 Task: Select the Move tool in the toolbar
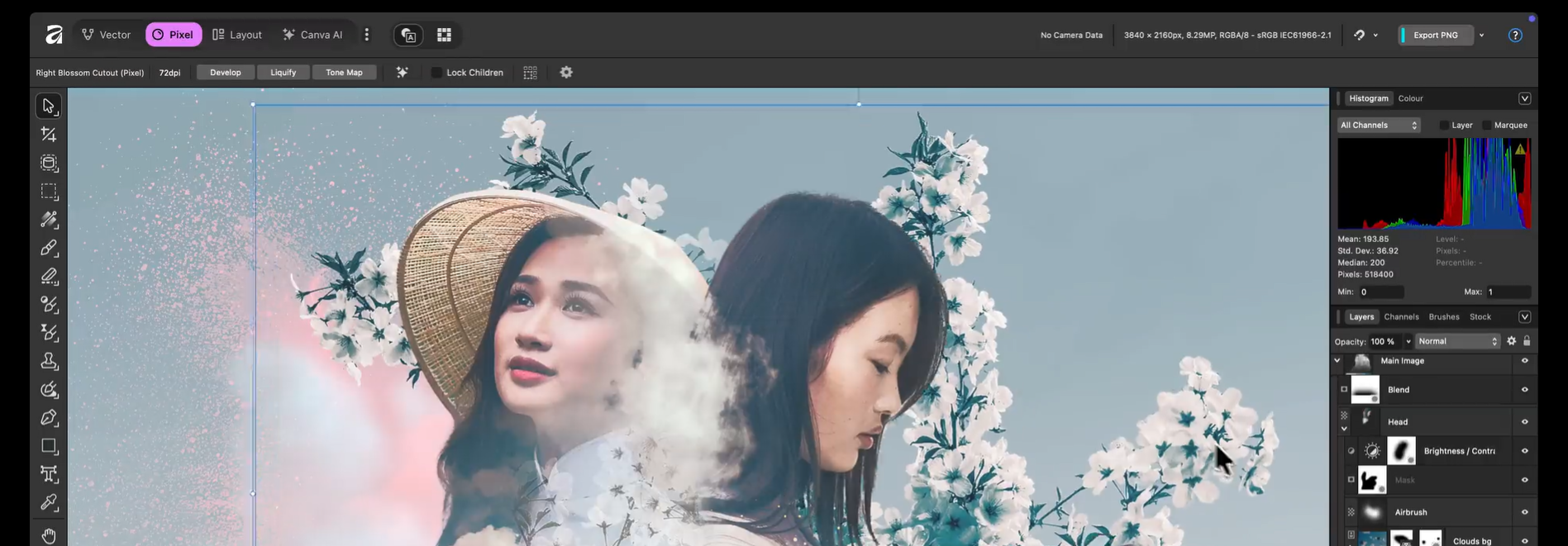tap(49, 106)
